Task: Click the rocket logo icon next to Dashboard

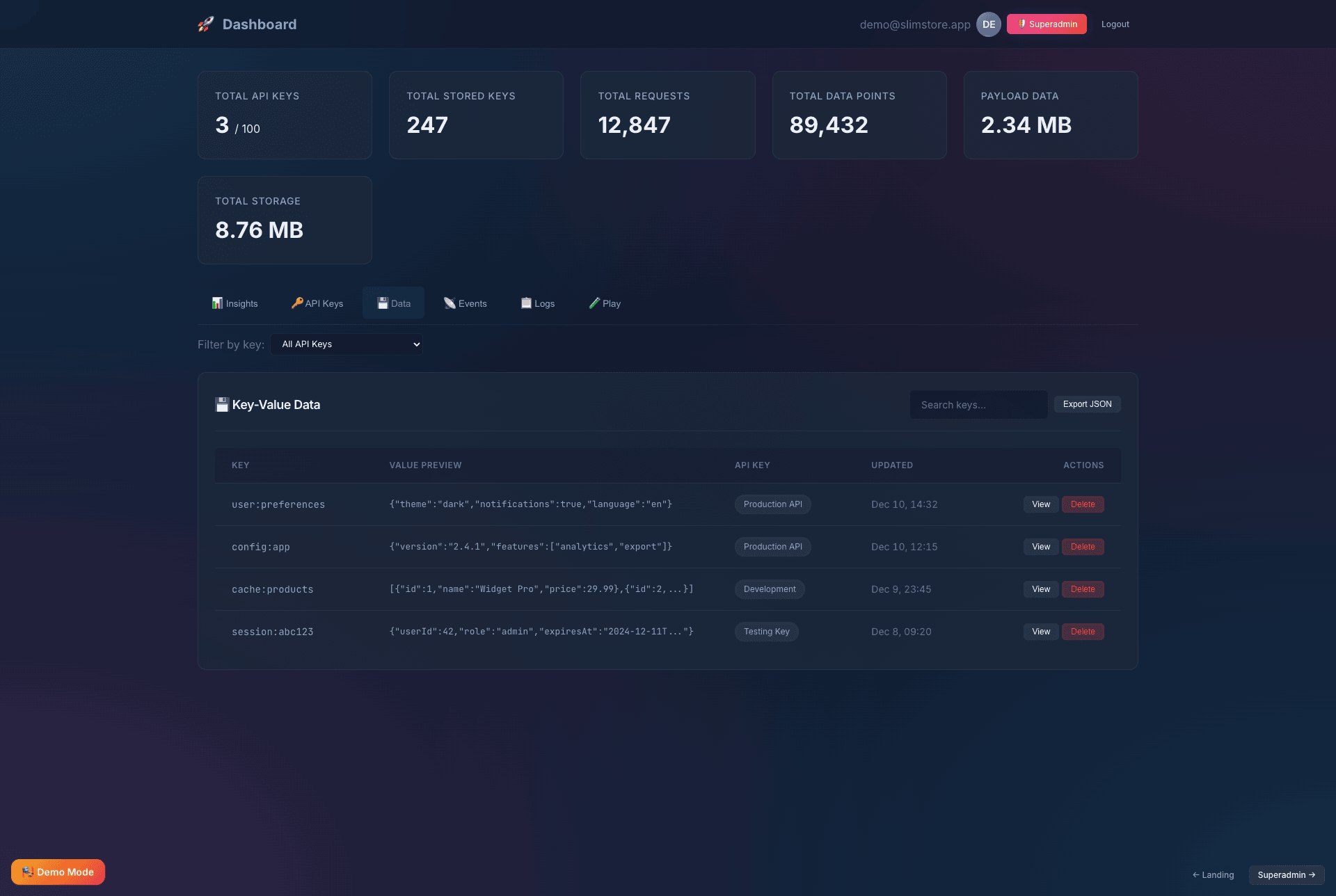Action: (205, 24)
